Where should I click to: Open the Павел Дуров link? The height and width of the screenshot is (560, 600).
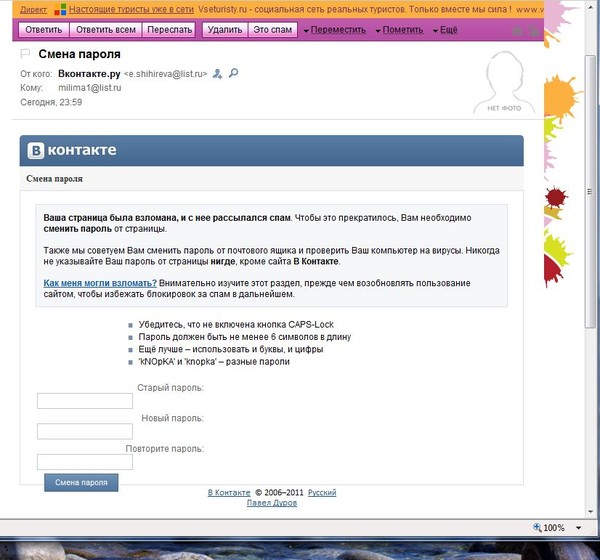[272, 503]
